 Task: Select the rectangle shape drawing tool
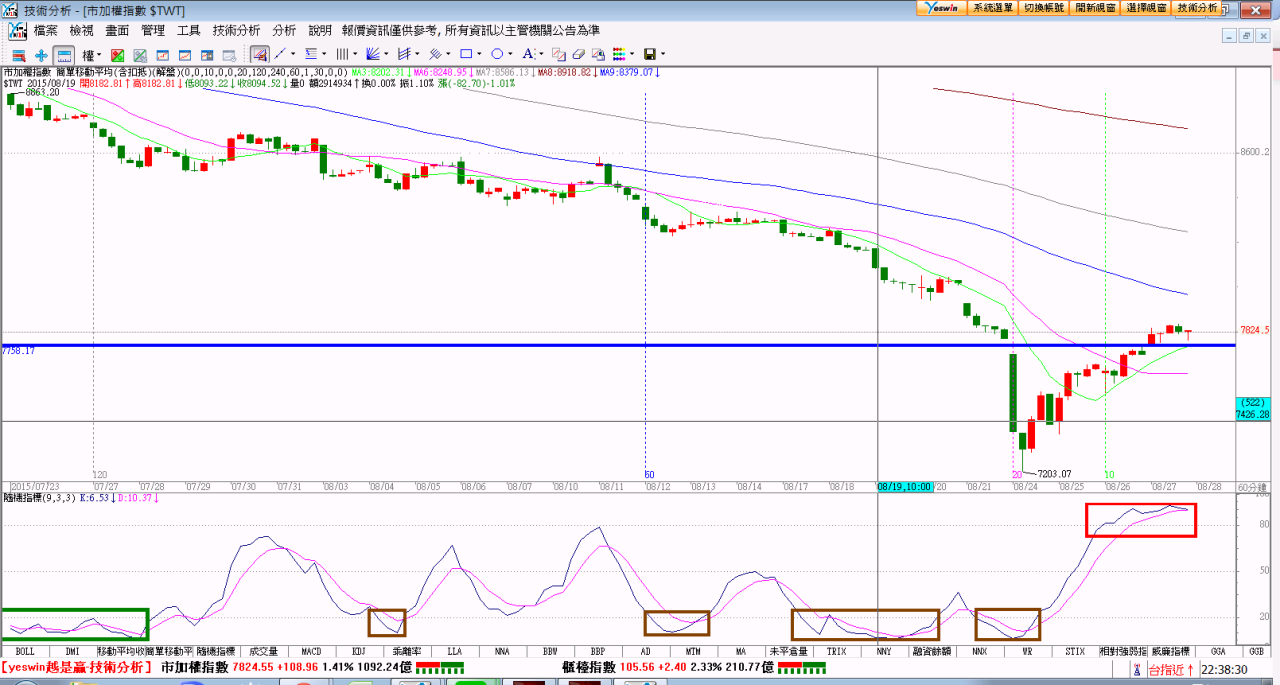point(465,54)
